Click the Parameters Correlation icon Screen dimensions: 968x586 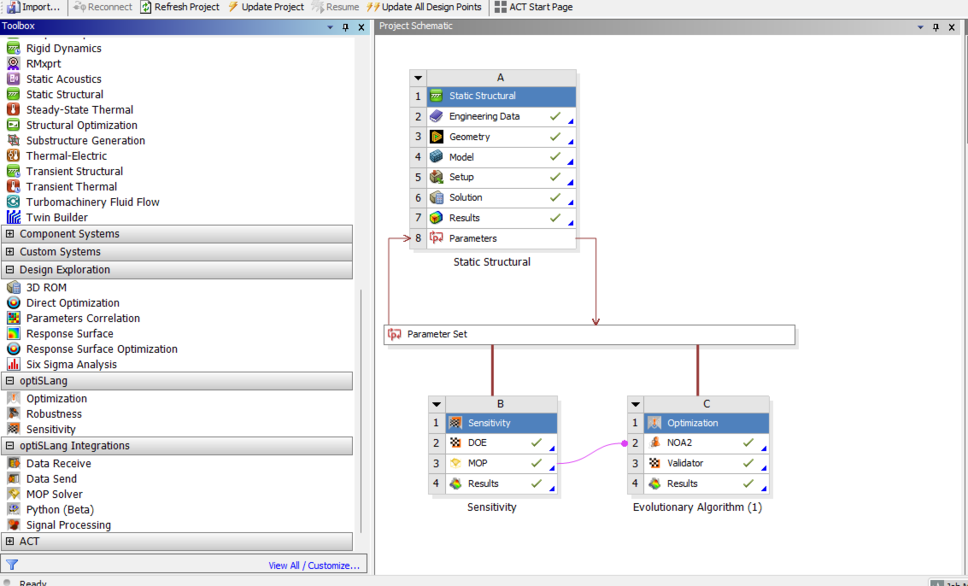tap(13, 319)
